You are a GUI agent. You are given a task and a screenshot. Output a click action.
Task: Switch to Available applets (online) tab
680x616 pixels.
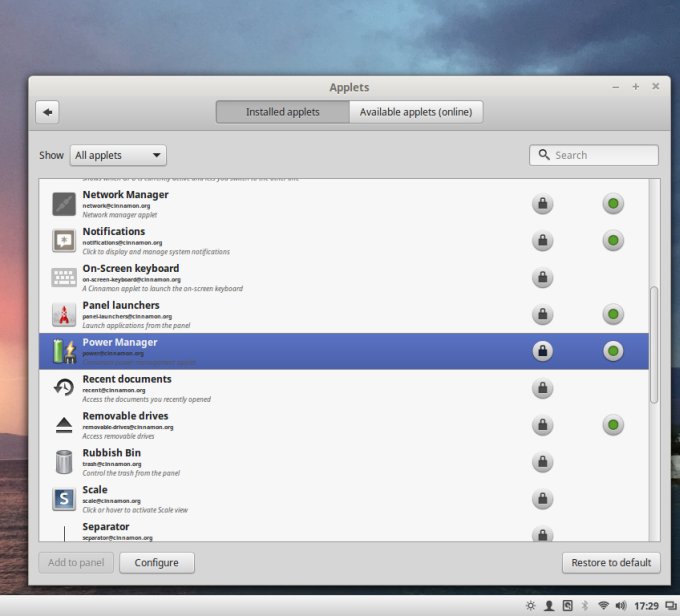(x=416, y=112)
